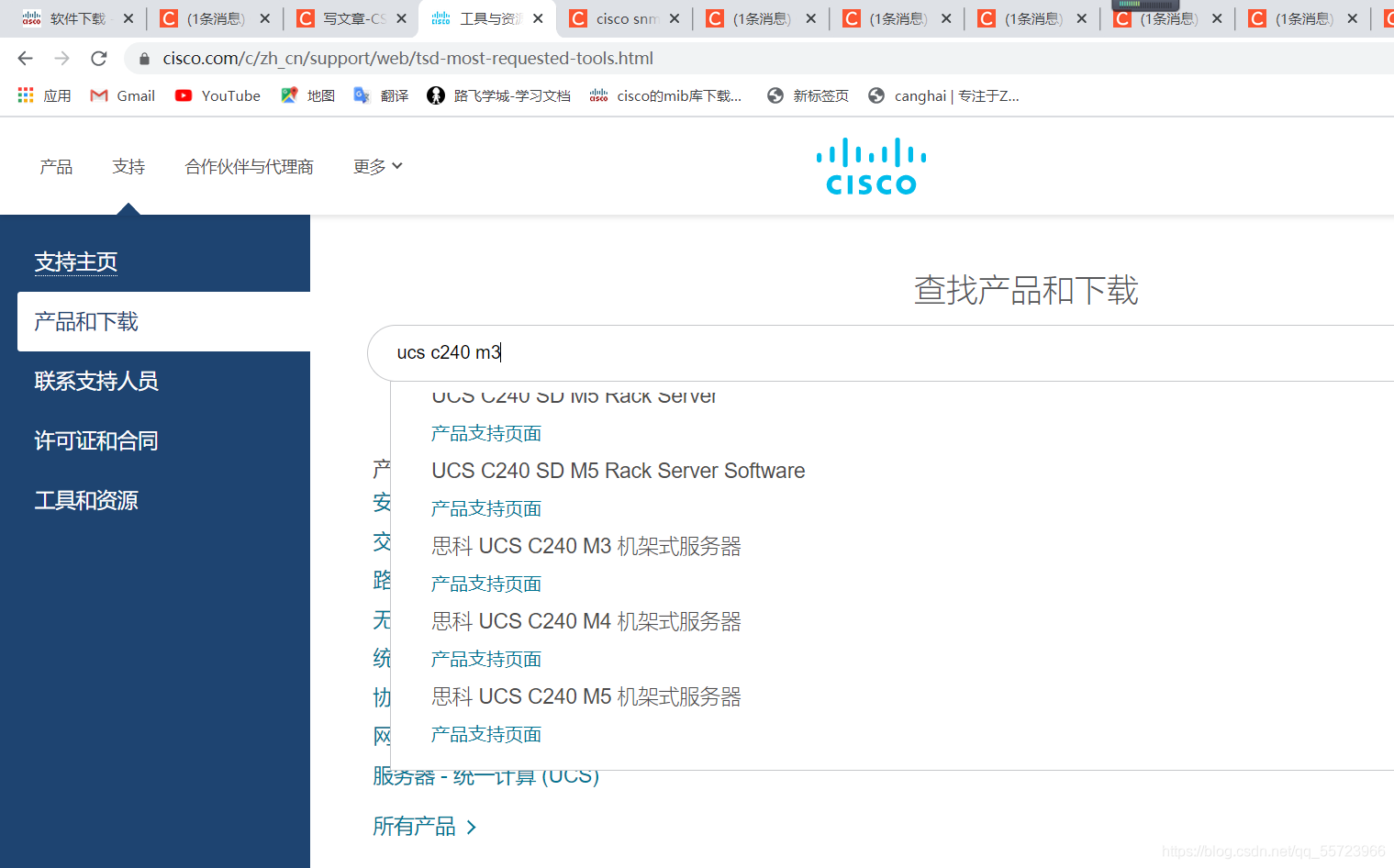
Task: Select UCS C240 SD M5 Rack Server Software suggestion
Action: tap(619, 471)
